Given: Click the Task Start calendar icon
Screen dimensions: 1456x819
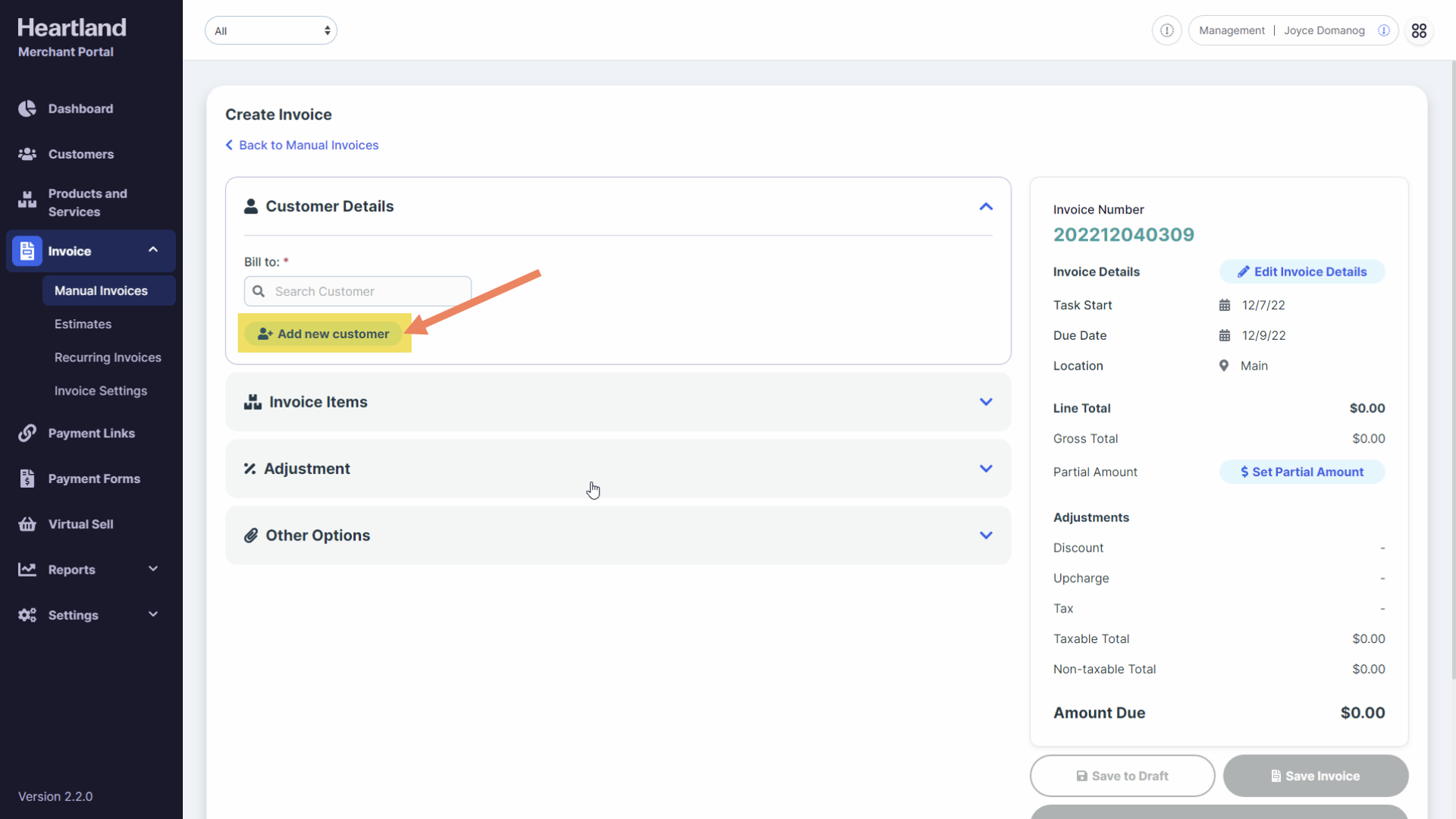Looking at the screenshot, I should 1224,305.
